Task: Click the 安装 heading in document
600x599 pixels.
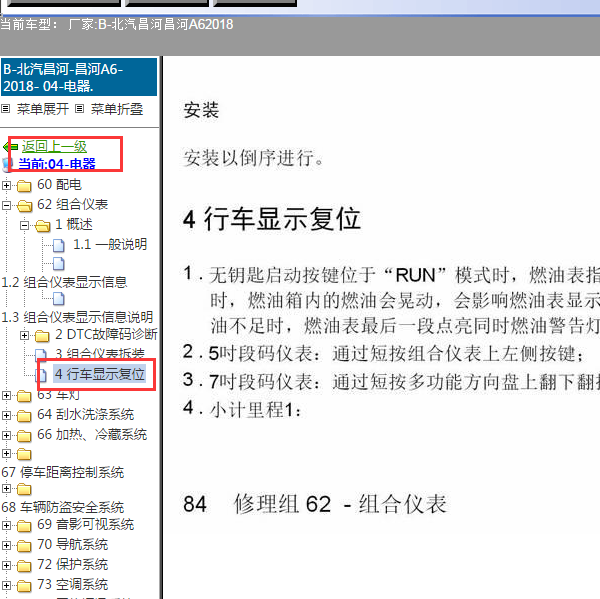Action: click(x=201, y=110)
